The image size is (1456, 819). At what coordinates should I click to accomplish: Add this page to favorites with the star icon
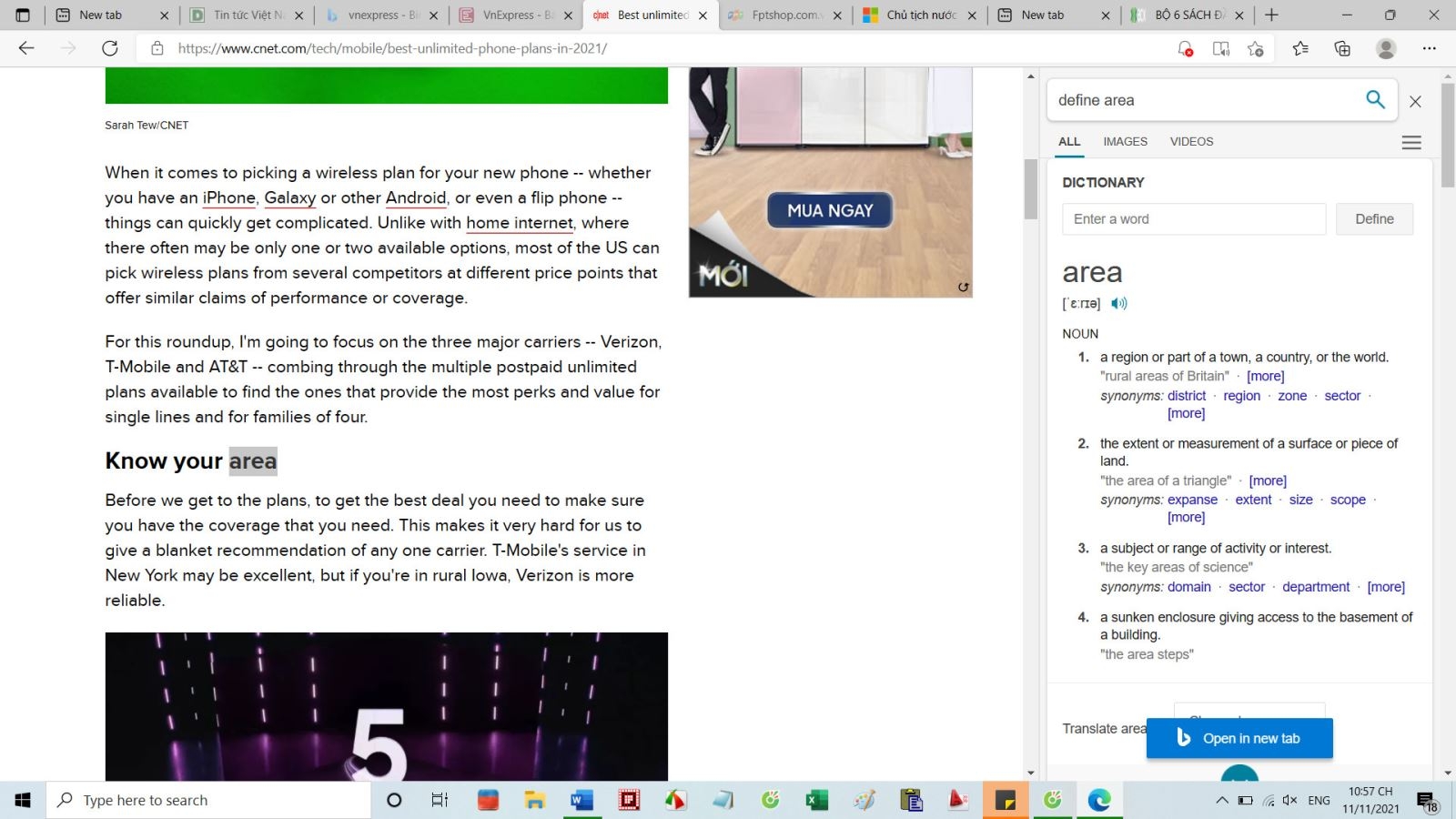tap(1256, 48)
